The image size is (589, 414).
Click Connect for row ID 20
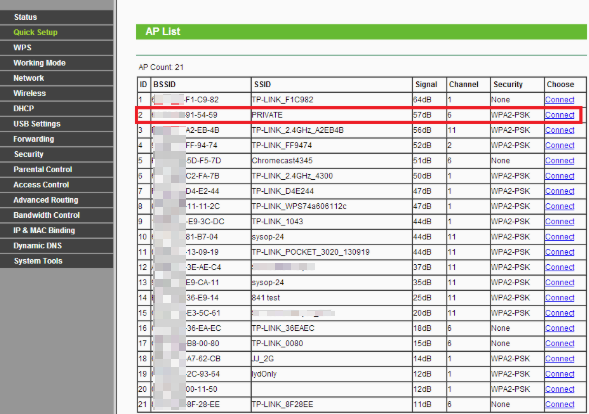560,389
